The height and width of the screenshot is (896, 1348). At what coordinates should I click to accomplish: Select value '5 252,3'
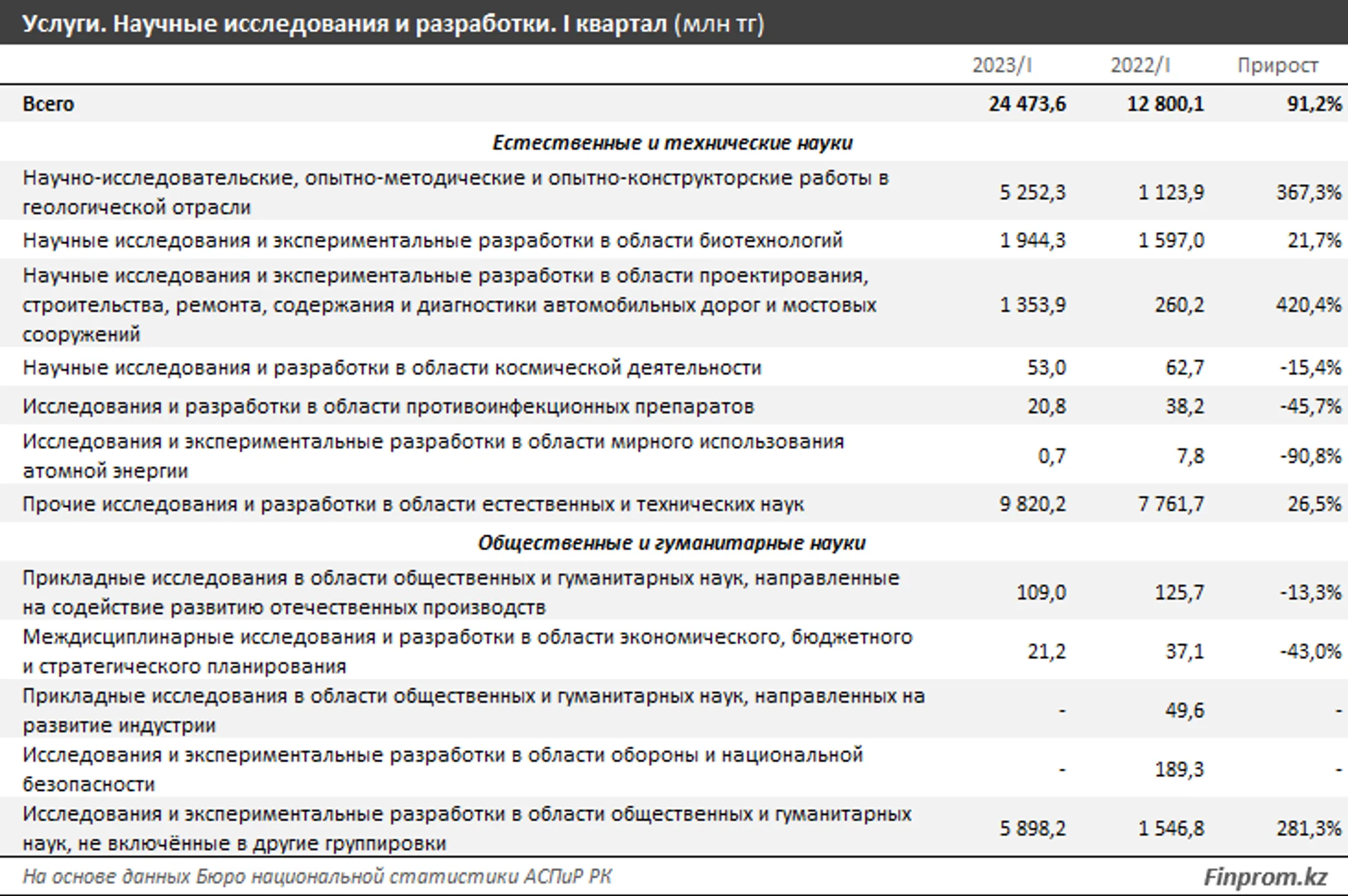(x=1033, y=192)
